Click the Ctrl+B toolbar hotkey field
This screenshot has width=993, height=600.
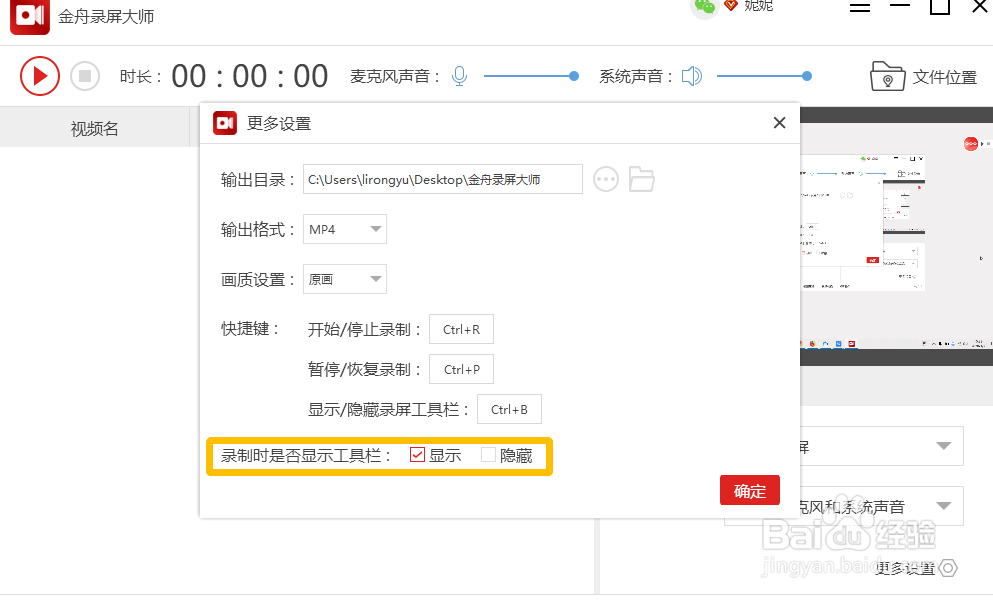[x=509, y=409]
